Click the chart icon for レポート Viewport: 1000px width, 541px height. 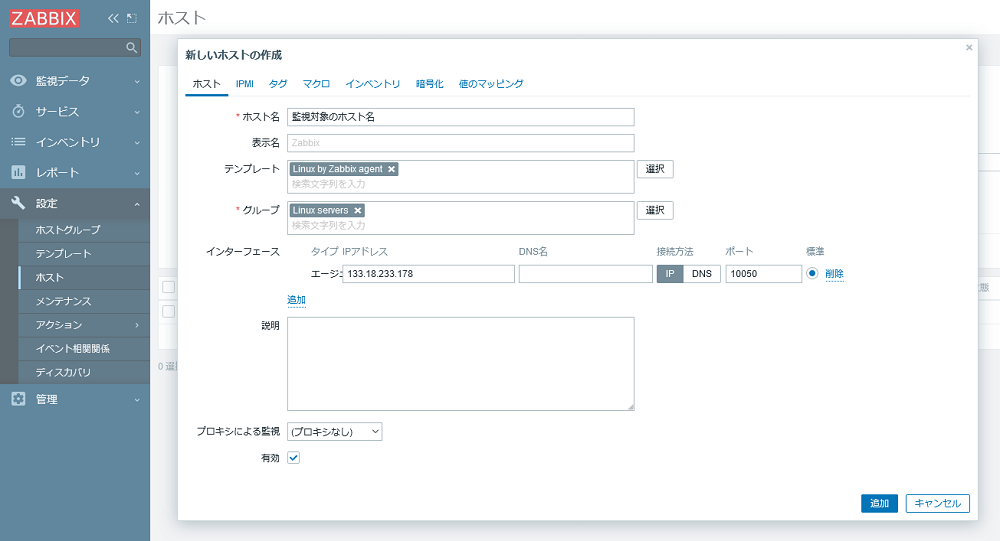click(18, 172)
